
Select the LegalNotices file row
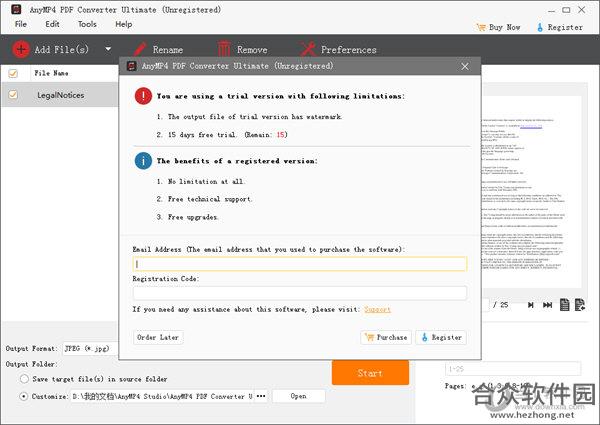click(x=60, y=94)
